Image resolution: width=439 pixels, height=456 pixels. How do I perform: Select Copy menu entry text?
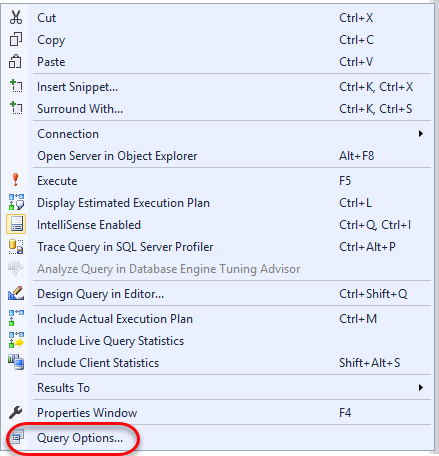[51, 40]
